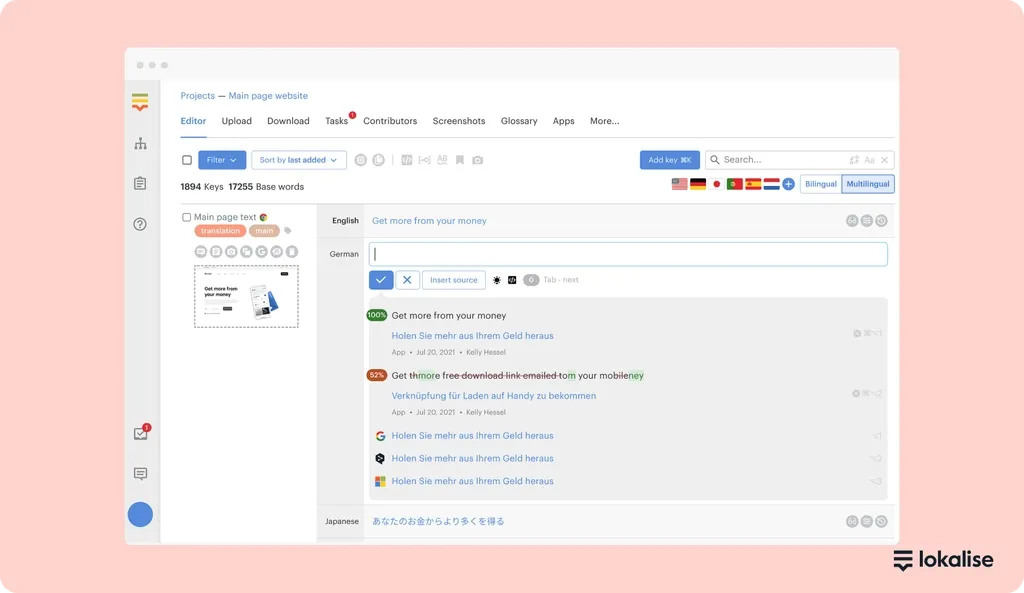Open the More... menu
Image resolution: width=1024 pixels, height=593 pixels.
[604, 121]
